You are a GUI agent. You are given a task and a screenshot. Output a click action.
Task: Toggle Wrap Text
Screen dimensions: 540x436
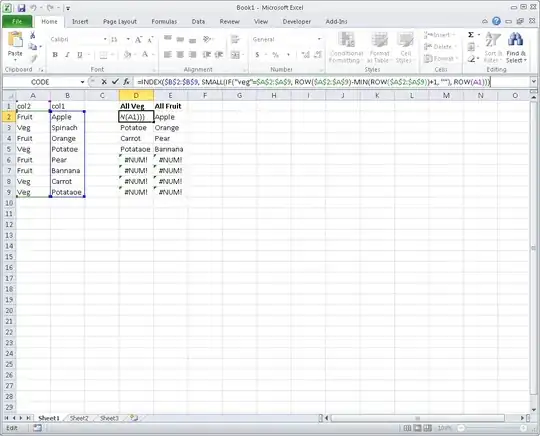tap(235, 39)
